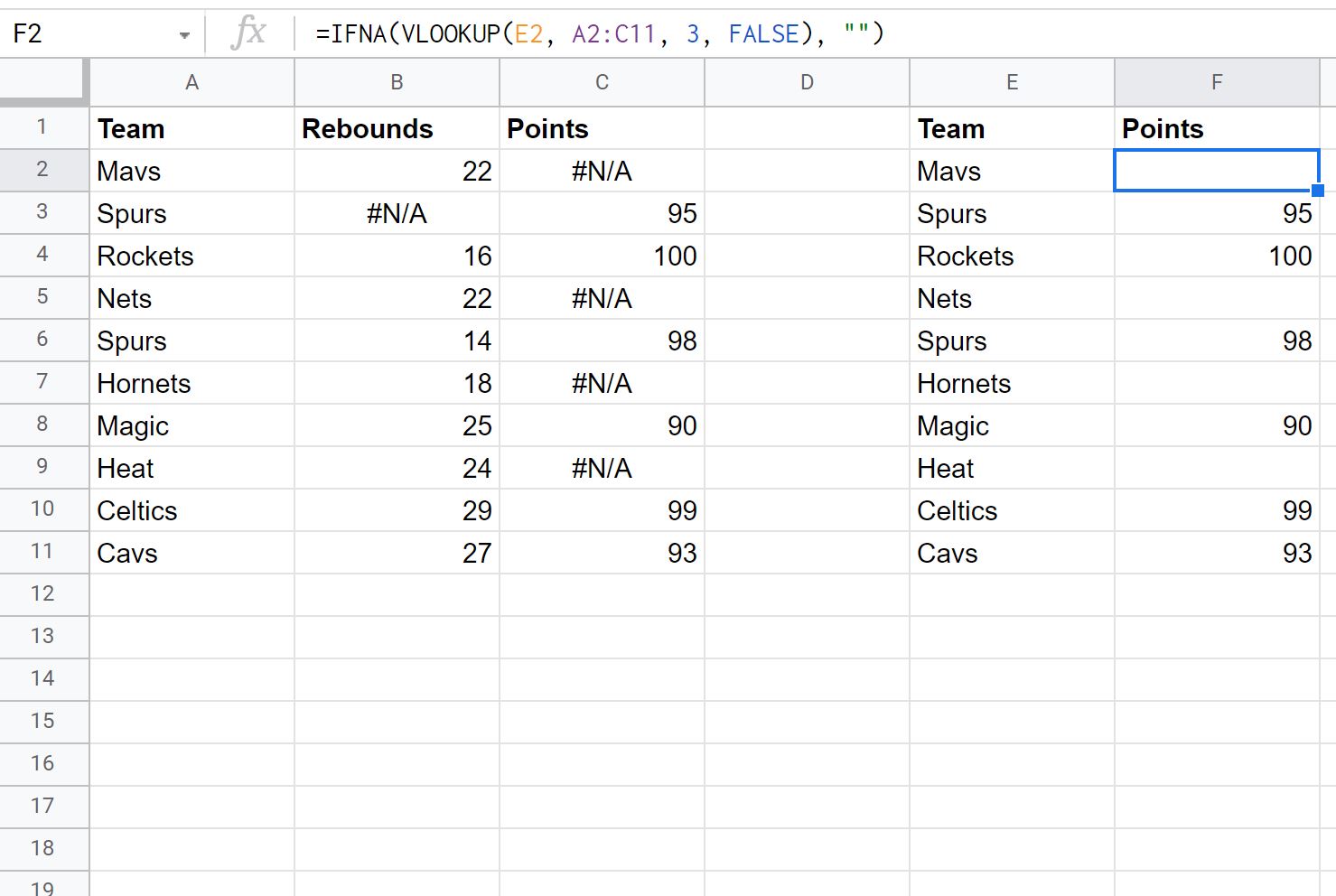The width and height of the screenshot is (1336, 896).
Task: Click lookup result 90 in column F
Action: [1297, 426]
